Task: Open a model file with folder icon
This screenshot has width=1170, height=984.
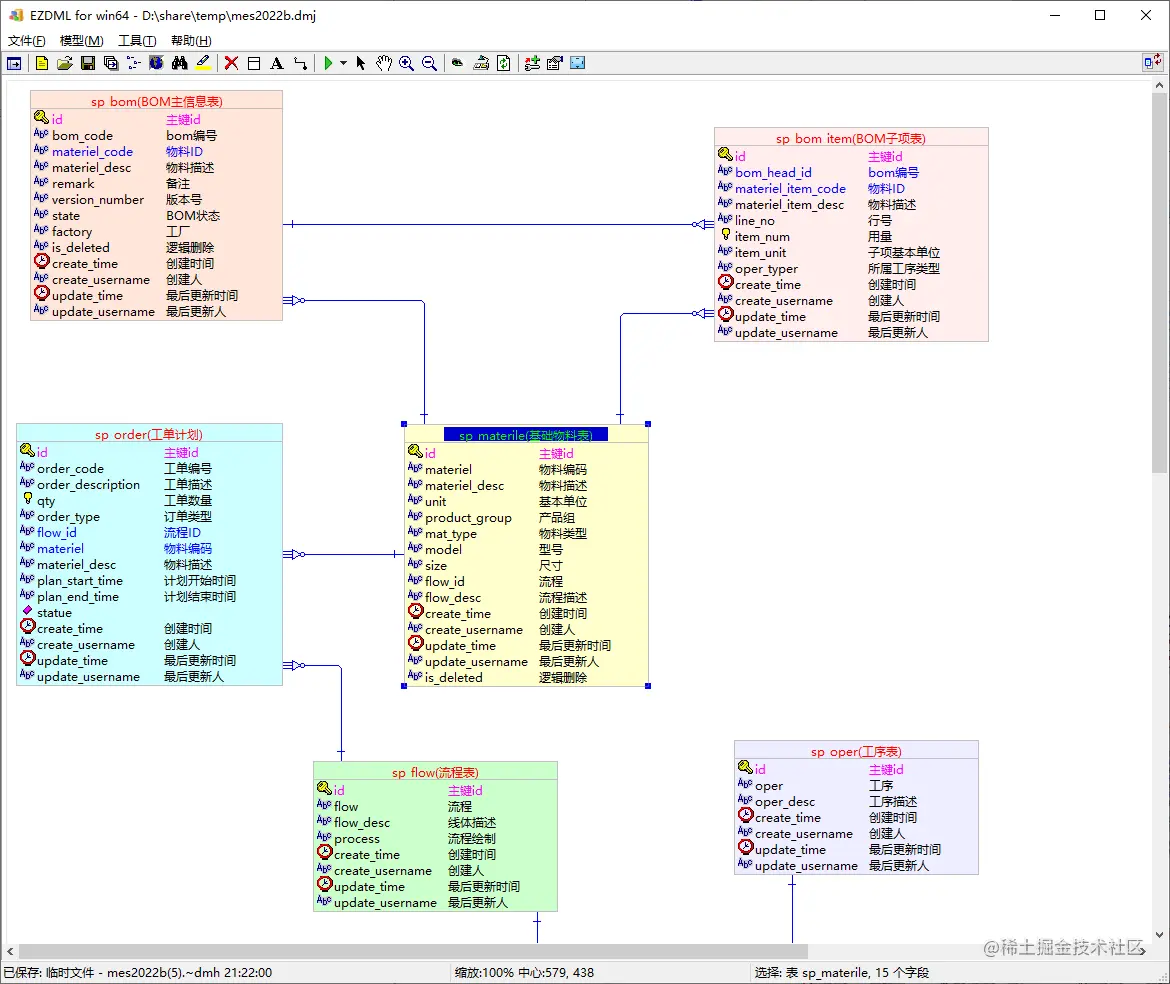Action: click(65, 63)
